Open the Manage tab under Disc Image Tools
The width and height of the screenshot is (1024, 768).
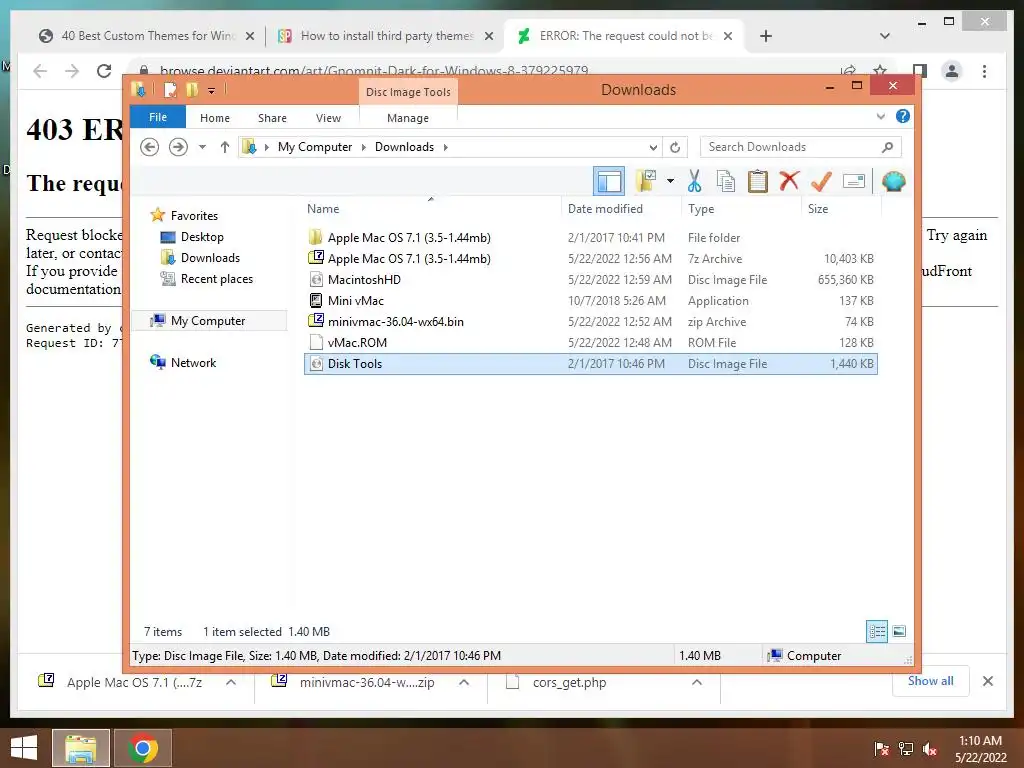click(x=408, y=118)
